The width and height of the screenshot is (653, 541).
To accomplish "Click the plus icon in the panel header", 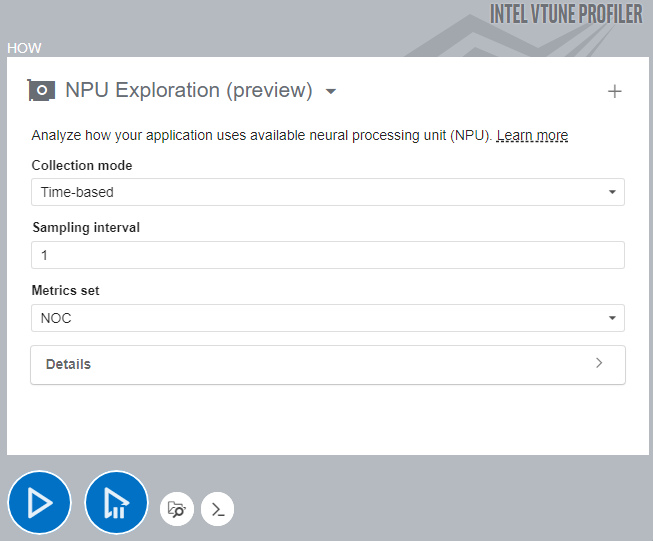I will click(614, 92).
